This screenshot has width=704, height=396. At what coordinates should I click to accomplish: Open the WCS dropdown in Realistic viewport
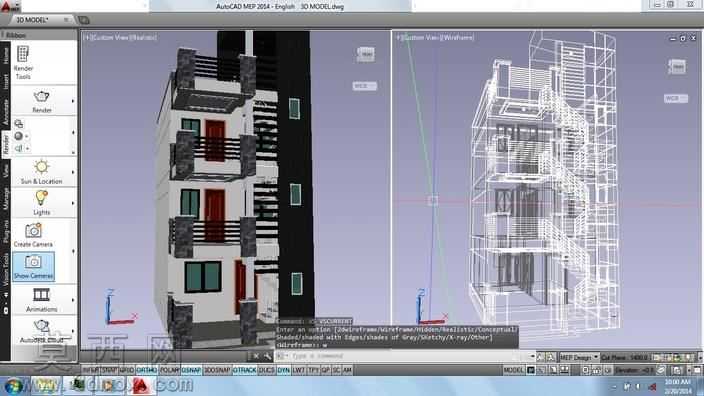click(x=365, y=86)
